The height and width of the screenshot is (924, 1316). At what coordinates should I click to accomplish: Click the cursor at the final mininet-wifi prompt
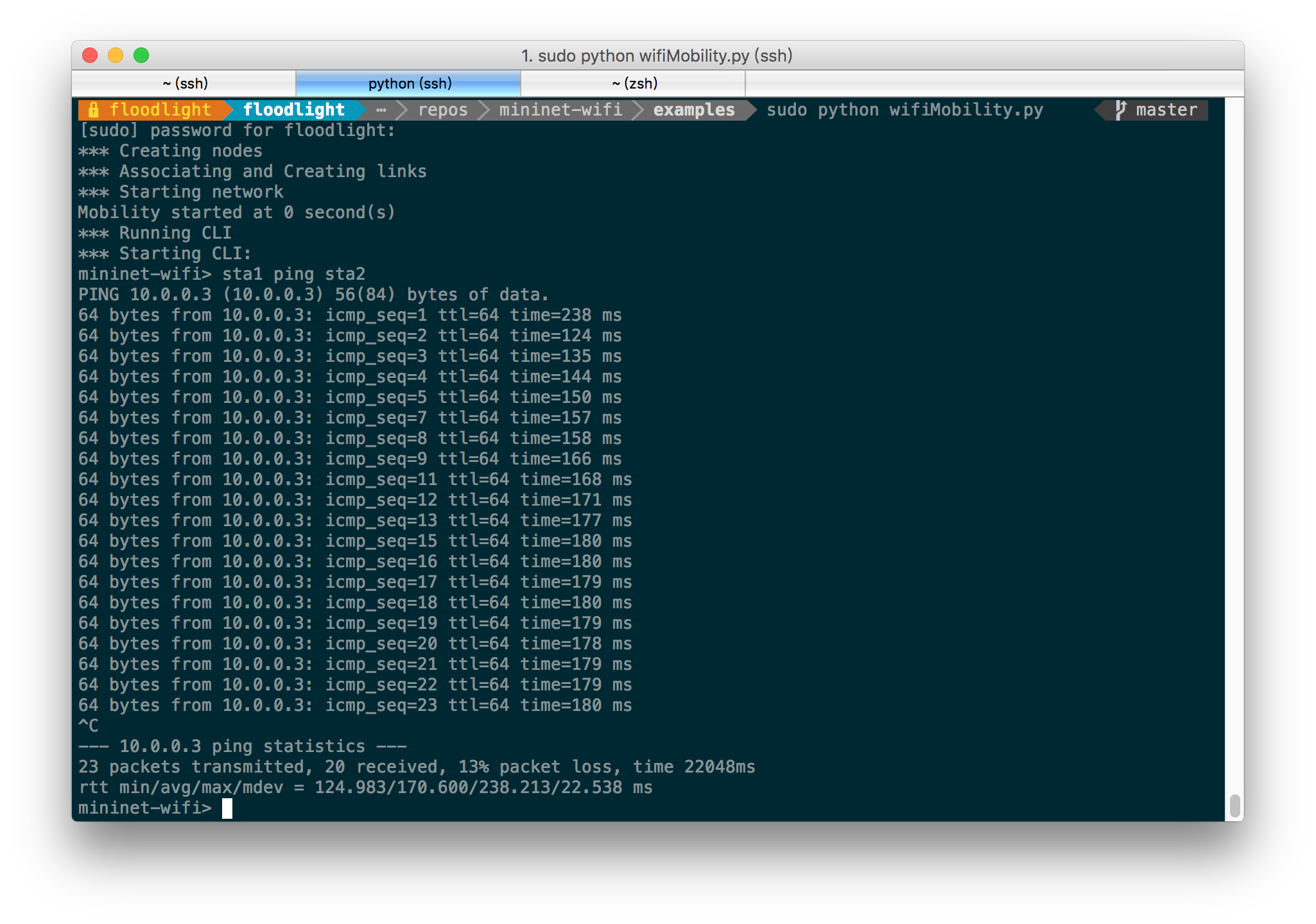click(x=227, y=809)
